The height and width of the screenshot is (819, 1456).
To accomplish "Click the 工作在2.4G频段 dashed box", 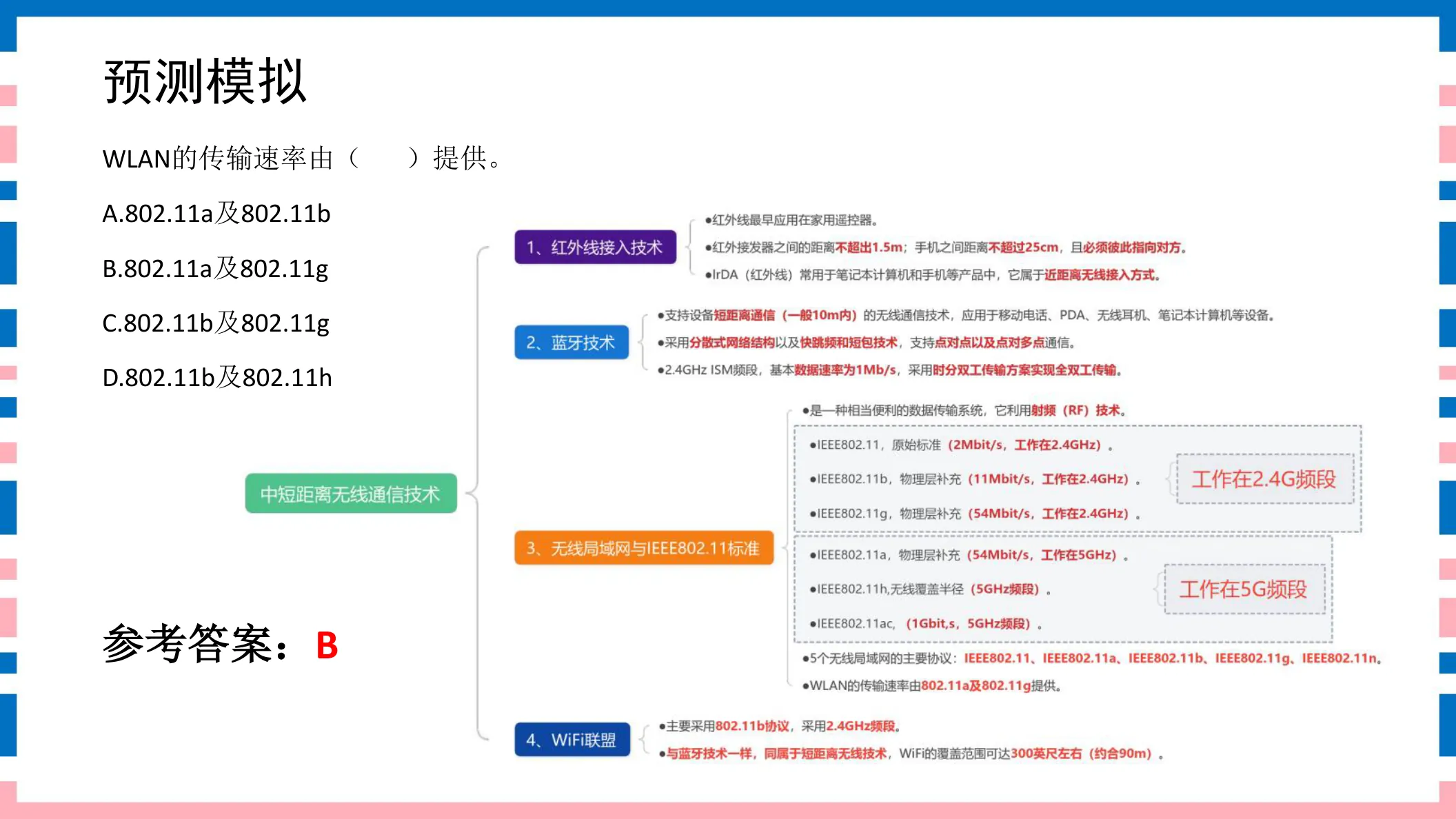I will coord(1265,479).
